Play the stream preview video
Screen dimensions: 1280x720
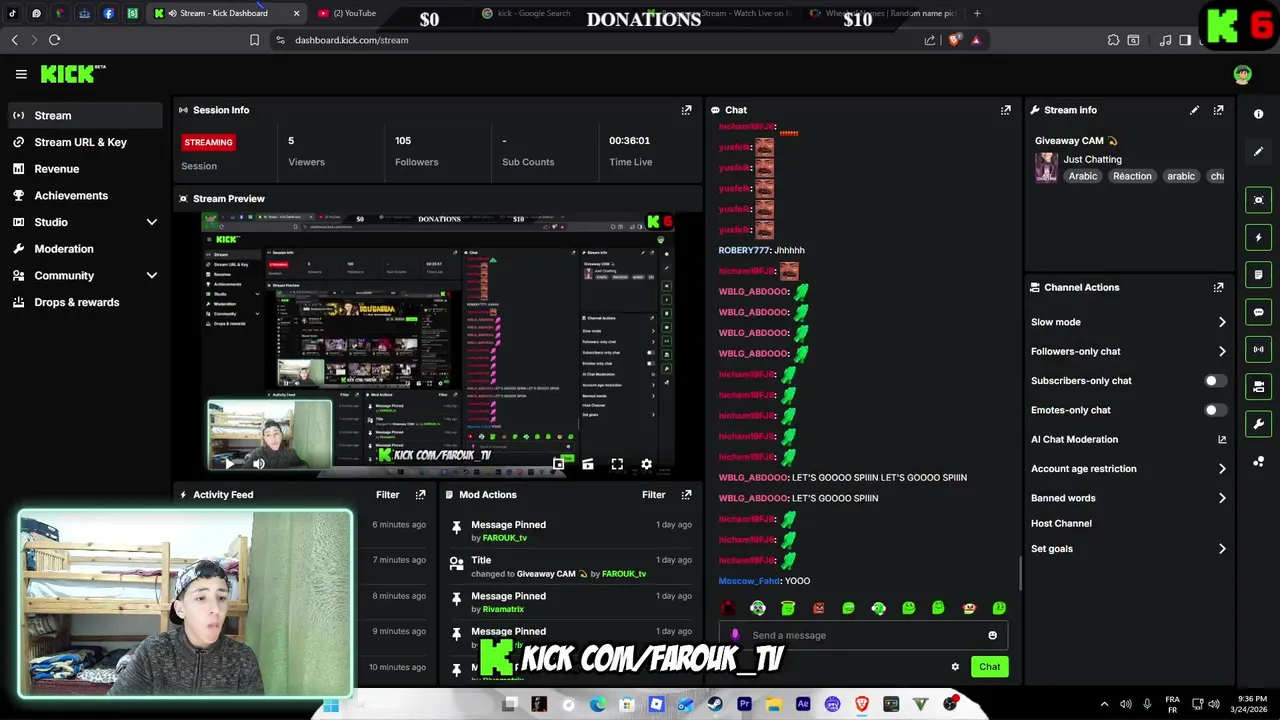coord(229,463)
